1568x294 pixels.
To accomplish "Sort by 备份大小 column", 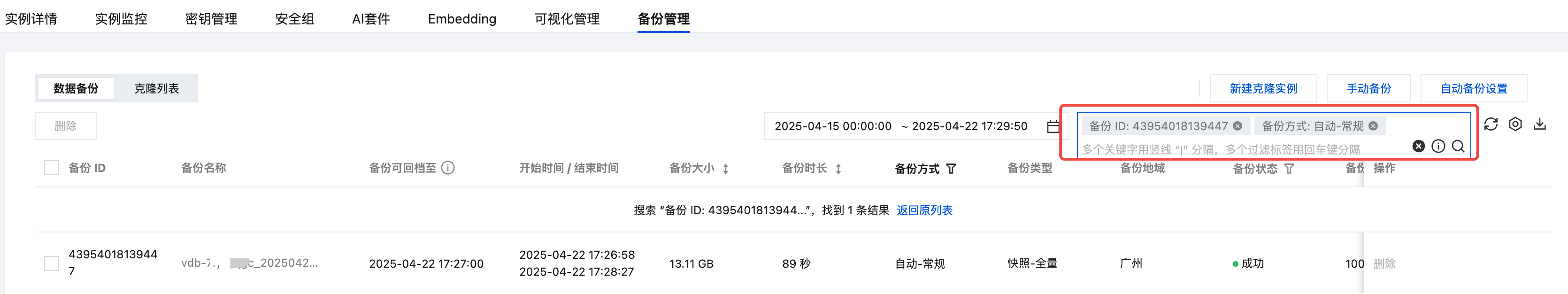I will point(726,169).
